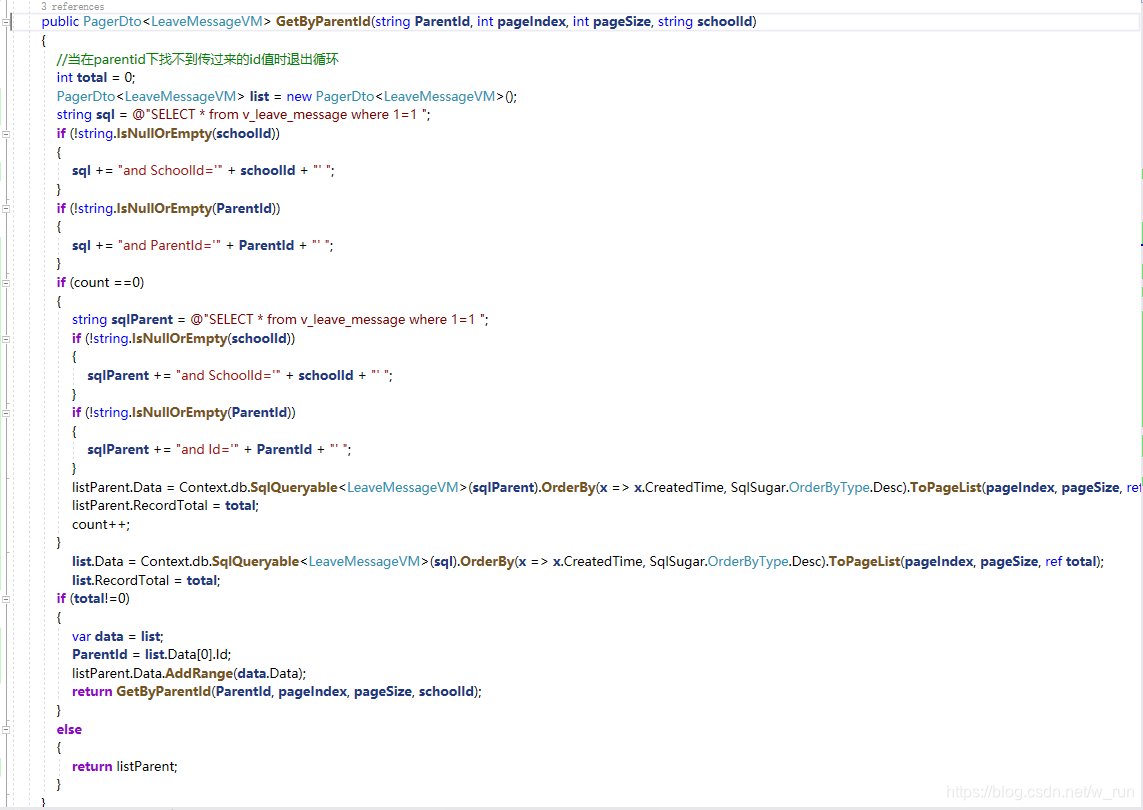Click the "and ParentId='" string literal
Screen dimensions: 1143x810
[169, 246]
